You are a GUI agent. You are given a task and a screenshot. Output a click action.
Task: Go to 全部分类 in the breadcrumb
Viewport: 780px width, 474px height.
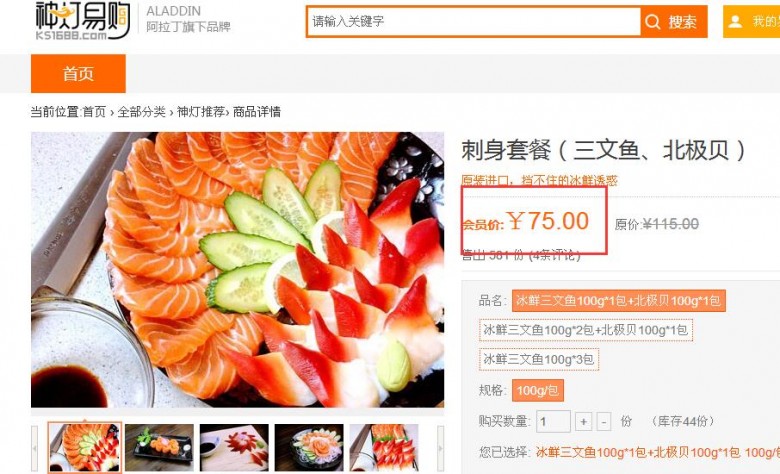pos(141,112)
